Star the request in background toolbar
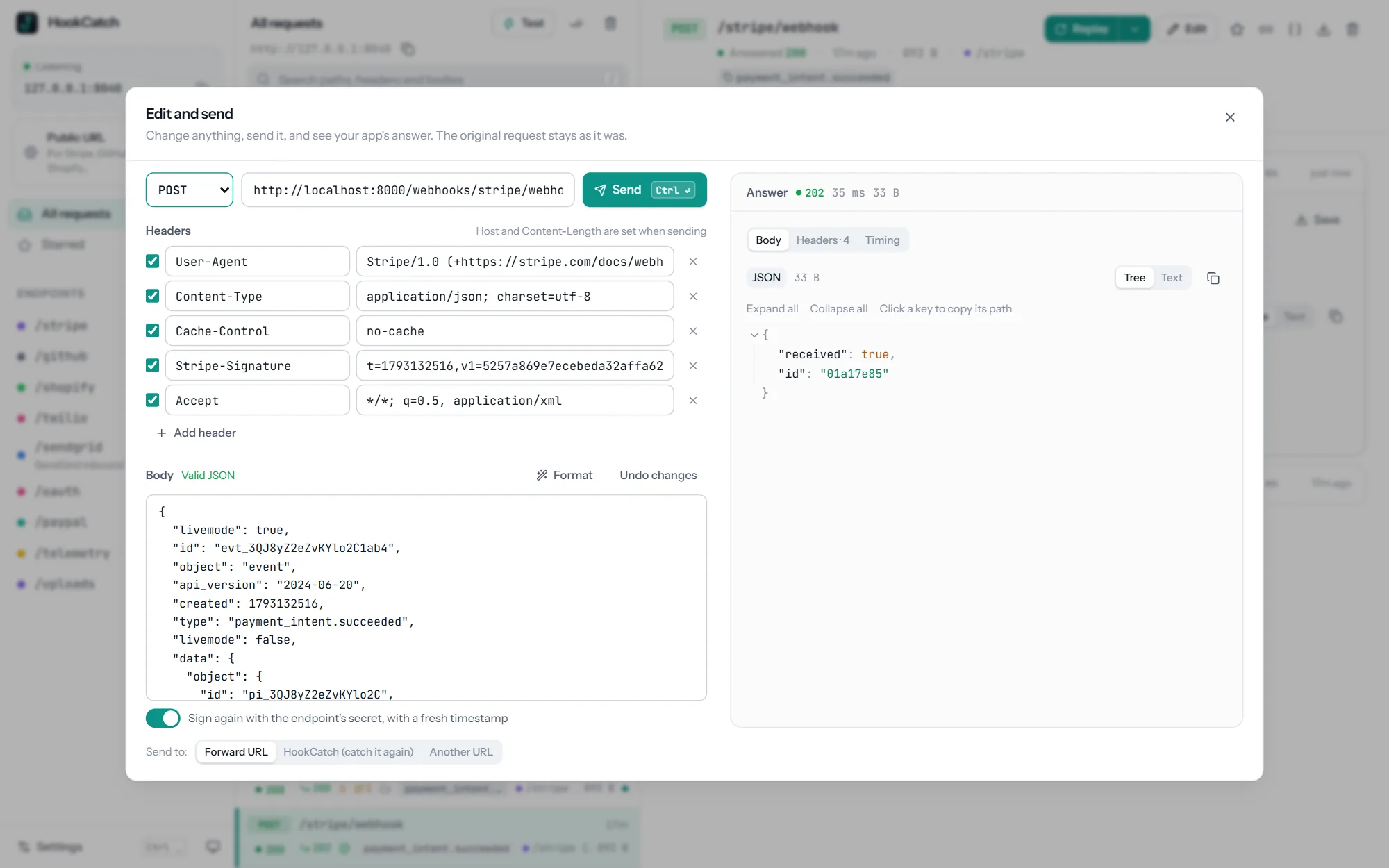The width and height of the screenshot is (1389, 868). coord(1237,29)
